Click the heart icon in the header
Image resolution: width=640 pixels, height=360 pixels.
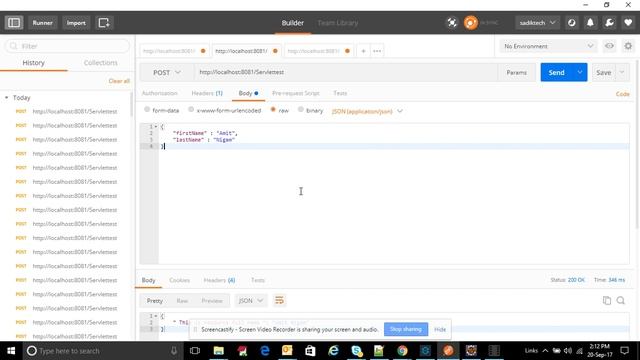click(x=628, y=22)
